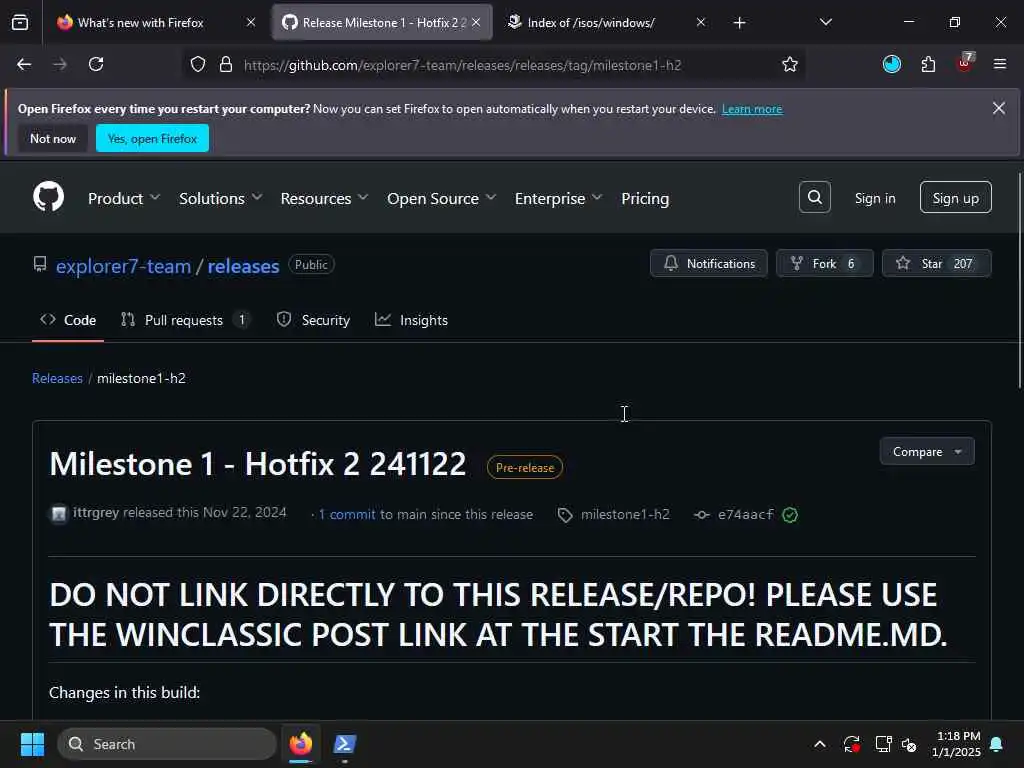Screen dimensions: 1024x768
Task: Close the What's new with Firefox tab
Action: (251, 22)
